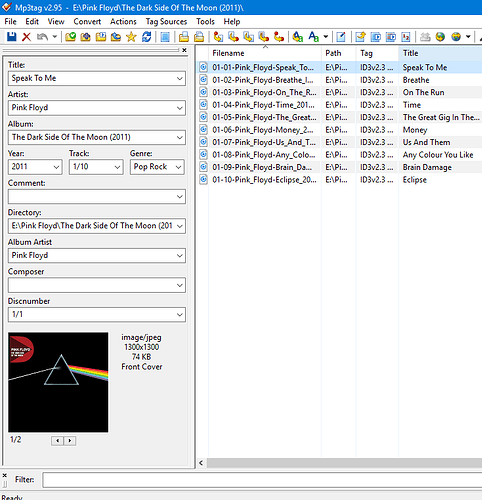Sort by the Title column header
This screenshot has height=500, width=482.
click(x=440, y=53)
